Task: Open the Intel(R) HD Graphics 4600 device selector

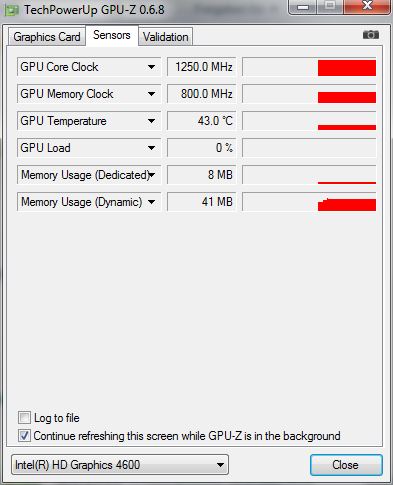Action: click(x=120, y=465)
